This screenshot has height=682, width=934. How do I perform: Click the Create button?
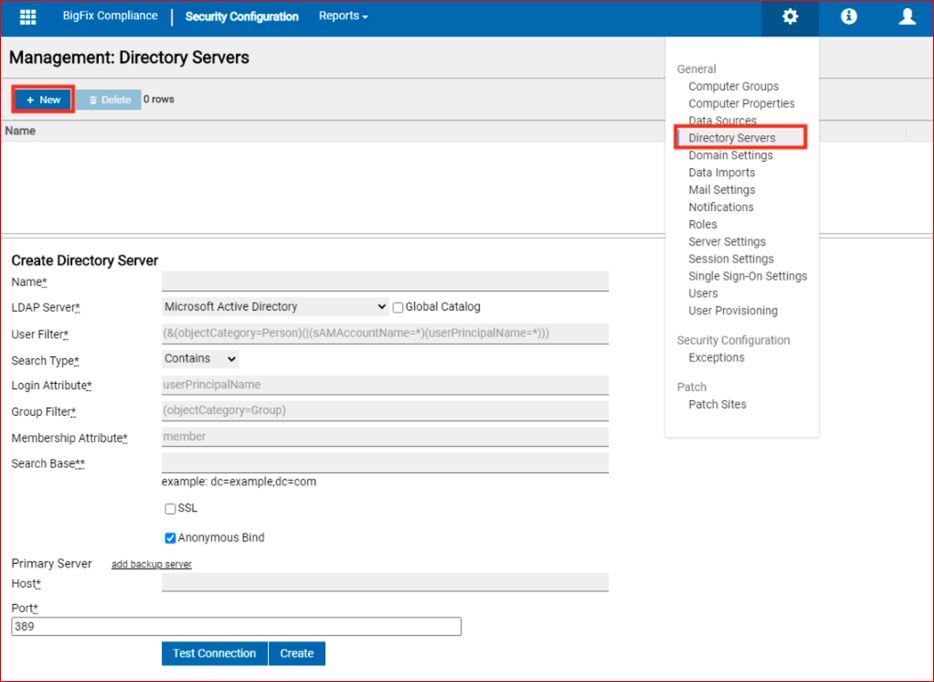(297, 653)
